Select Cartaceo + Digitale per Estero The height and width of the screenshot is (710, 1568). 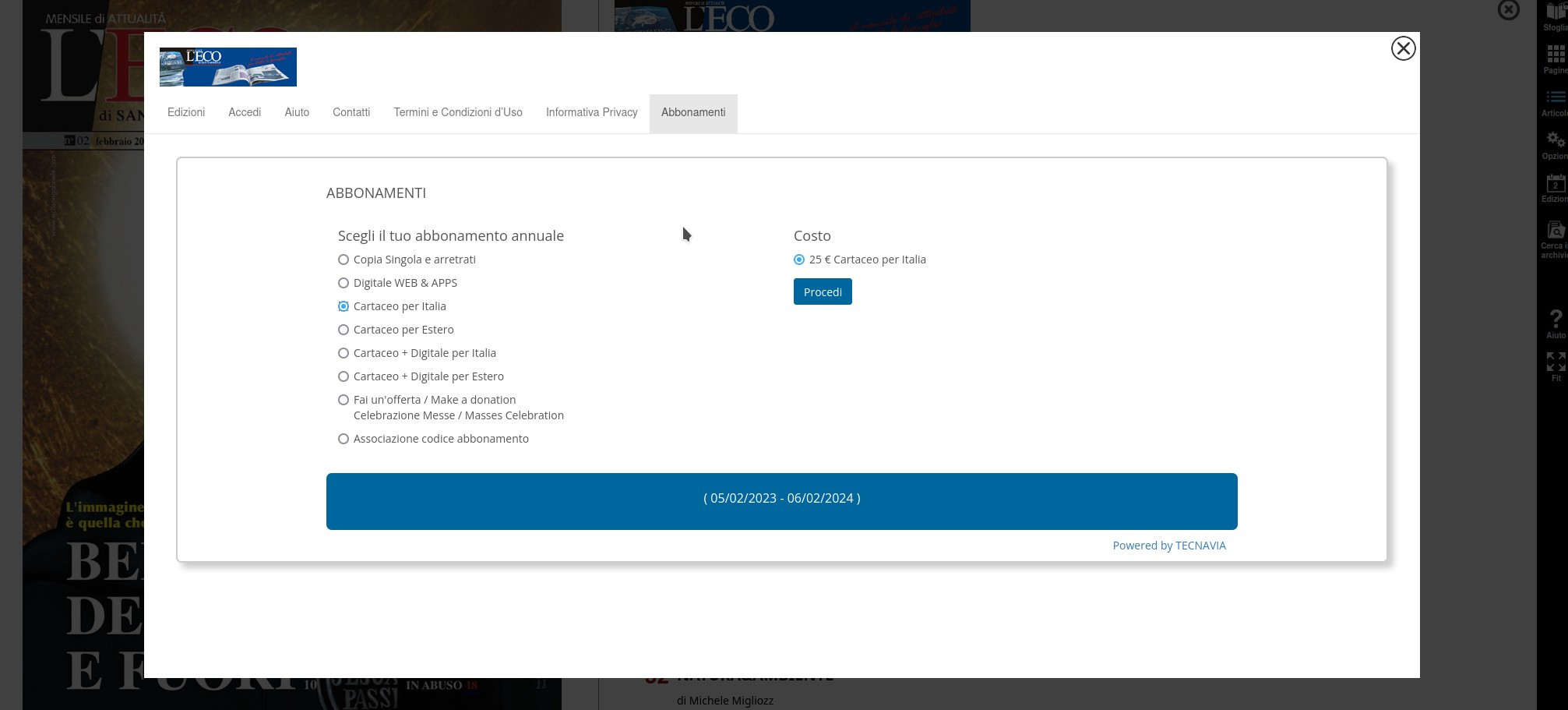344,376
